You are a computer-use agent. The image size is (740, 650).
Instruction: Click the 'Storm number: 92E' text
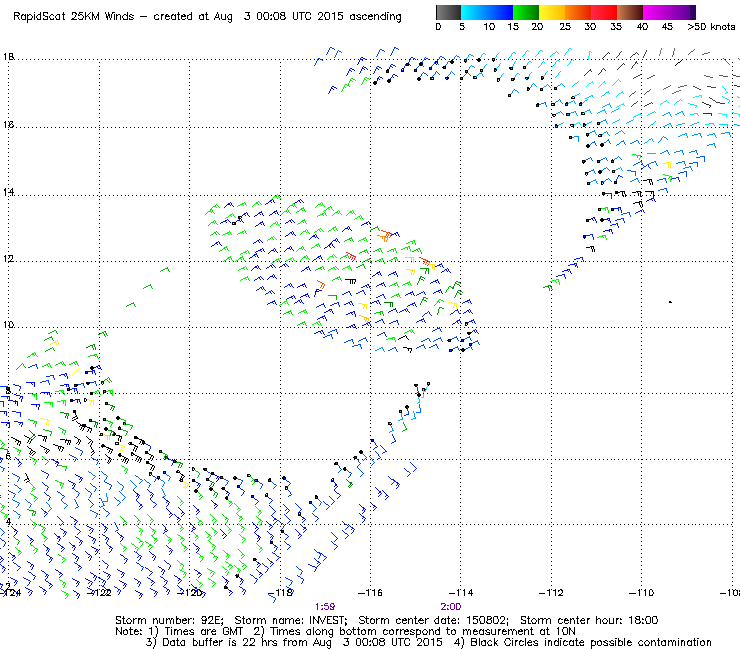[169, 620]
